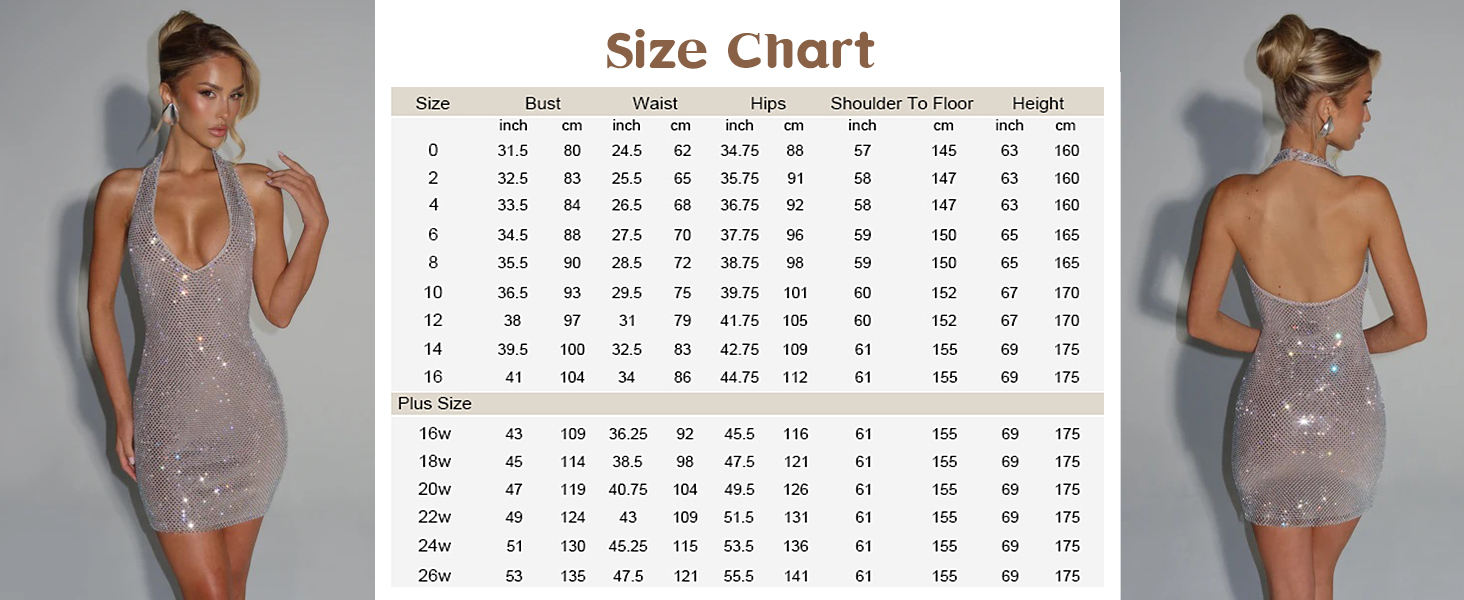Screen dimensions: 1464x600
Task: Click the Size Chart title
Action: click(740, 50)
